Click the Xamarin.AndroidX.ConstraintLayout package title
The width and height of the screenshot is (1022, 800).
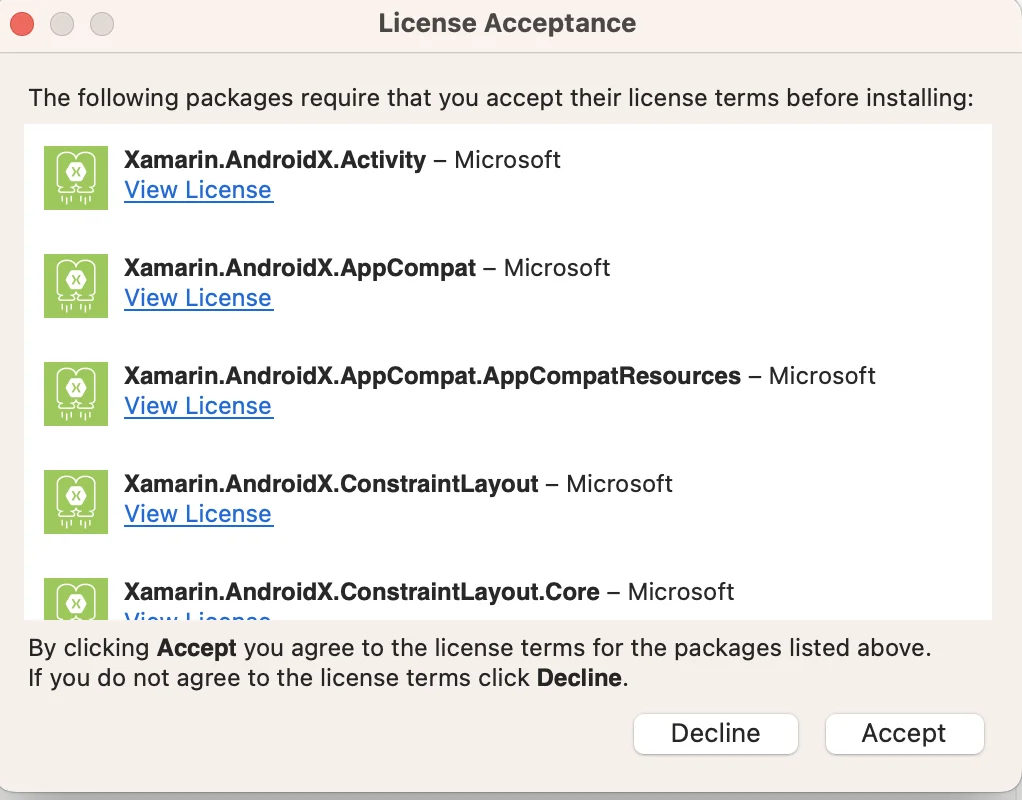[331, 484]
